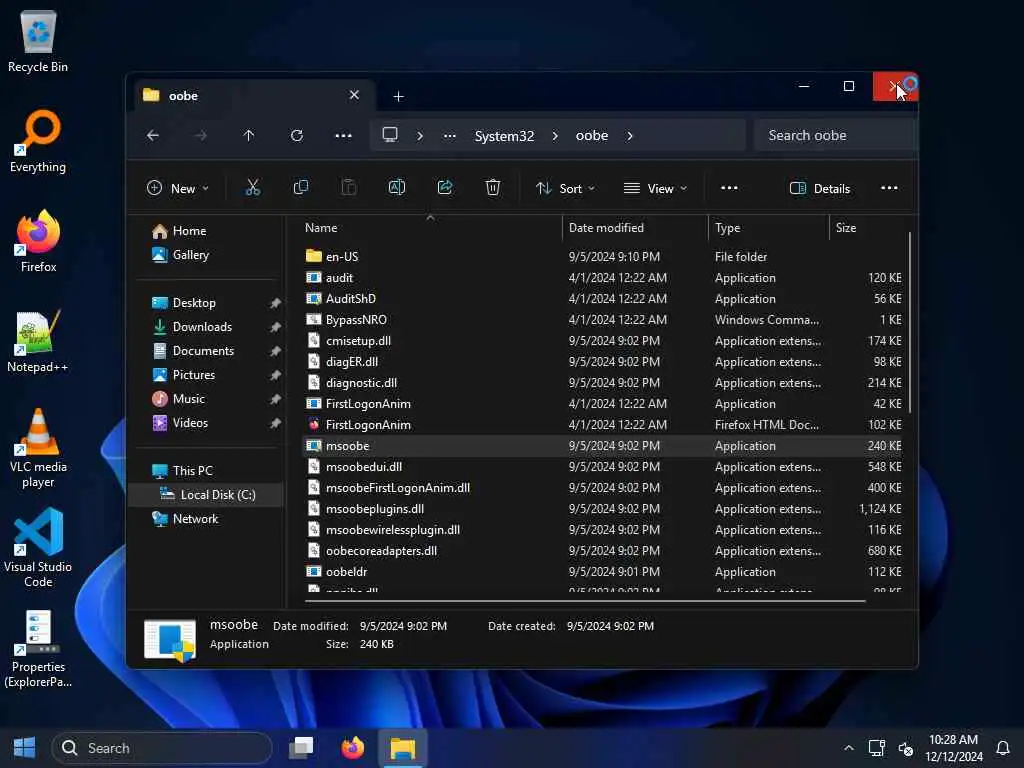
Task: Open the View dropdown
Action: pyautogui.click(x=655, y=188)
